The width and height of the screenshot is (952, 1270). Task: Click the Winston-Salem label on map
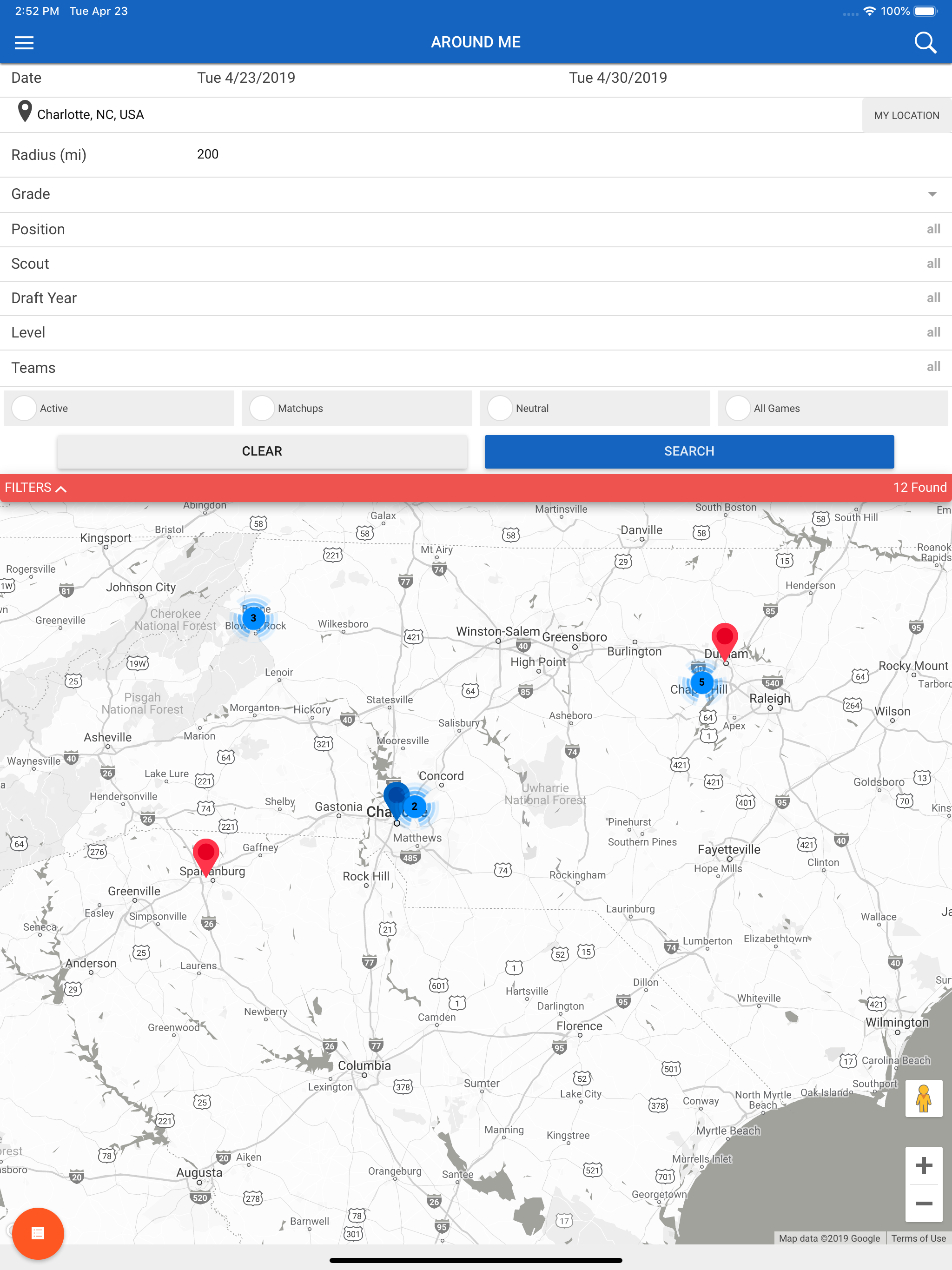click(498, 631)
